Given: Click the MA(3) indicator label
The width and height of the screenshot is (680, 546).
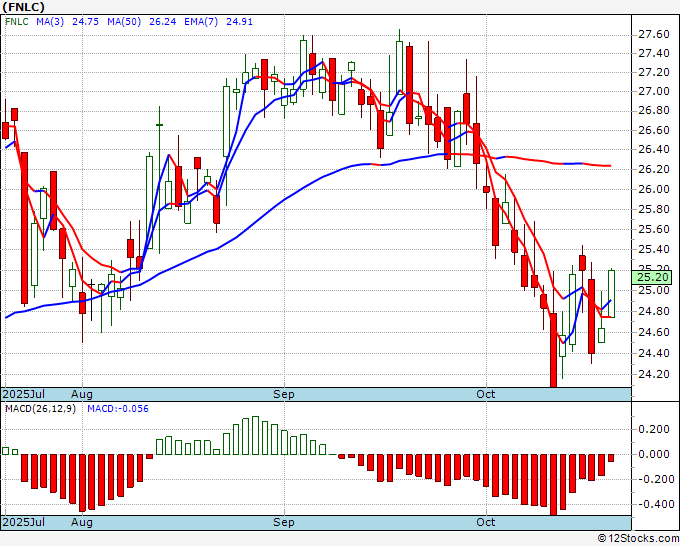Looking at the screenshot, I should tap(50, 22).
